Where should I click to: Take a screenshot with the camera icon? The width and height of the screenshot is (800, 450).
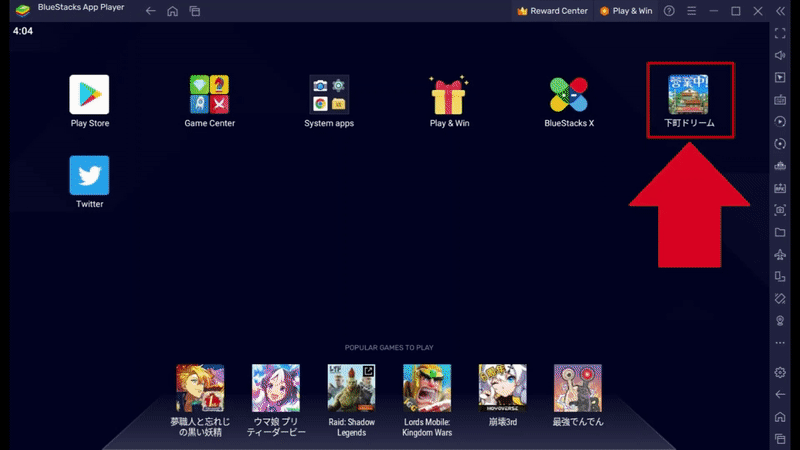780,210
